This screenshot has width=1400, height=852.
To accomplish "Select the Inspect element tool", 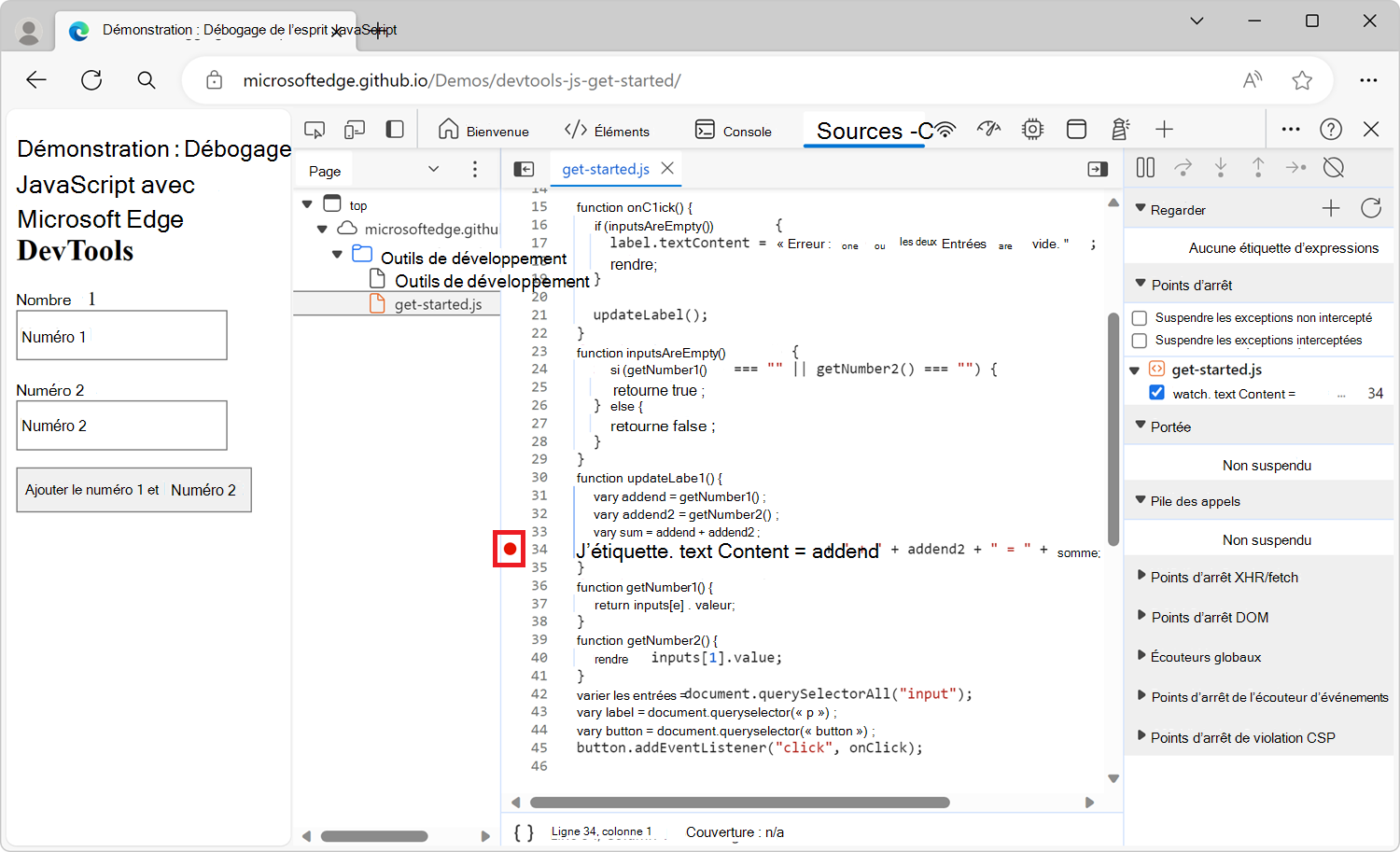I will click(315, 129).
